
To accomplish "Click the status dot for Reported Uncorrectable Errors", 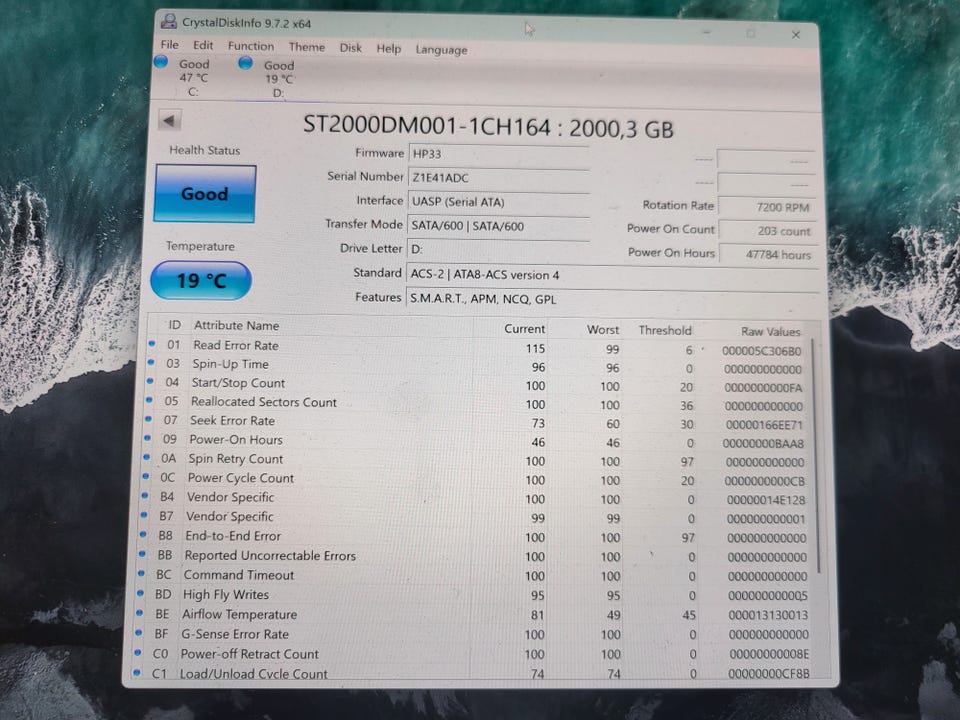I will click(x=142, y=553).
